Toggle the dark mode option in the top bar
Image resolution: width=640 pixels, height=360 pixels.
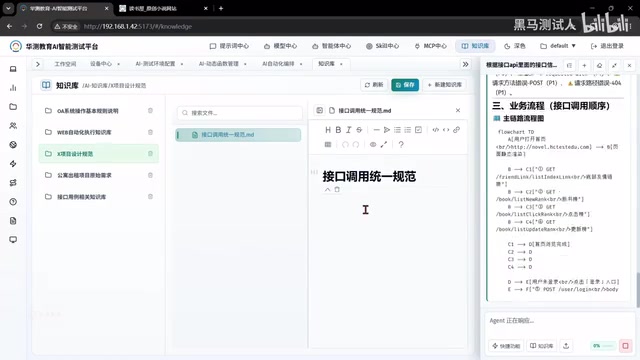[x=514, y=46]
